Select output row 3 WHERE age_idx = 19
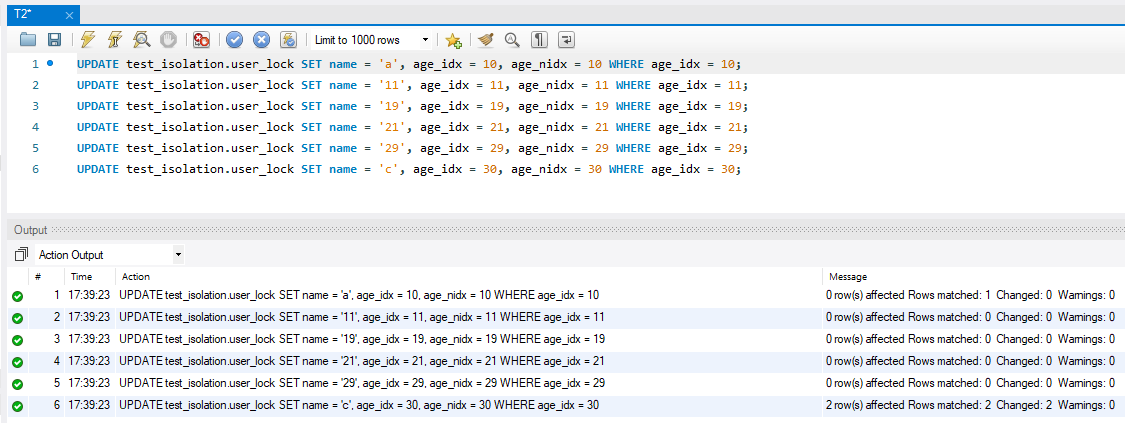Viewport: 1125px width, 423px height. pos(552,338)
